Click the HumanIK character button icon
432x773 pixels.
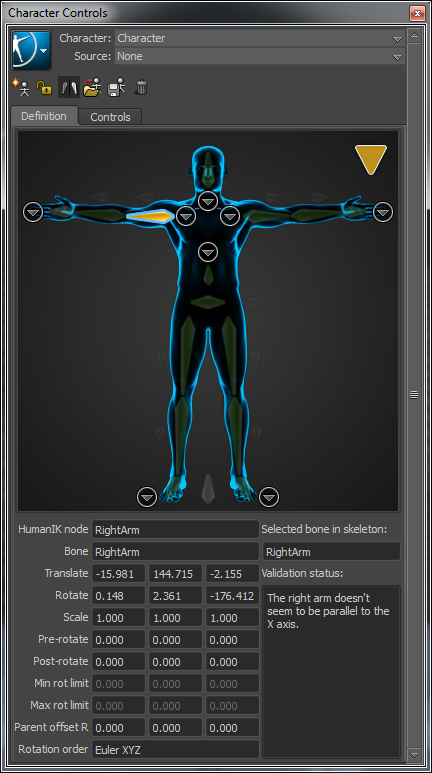(31, 50)
